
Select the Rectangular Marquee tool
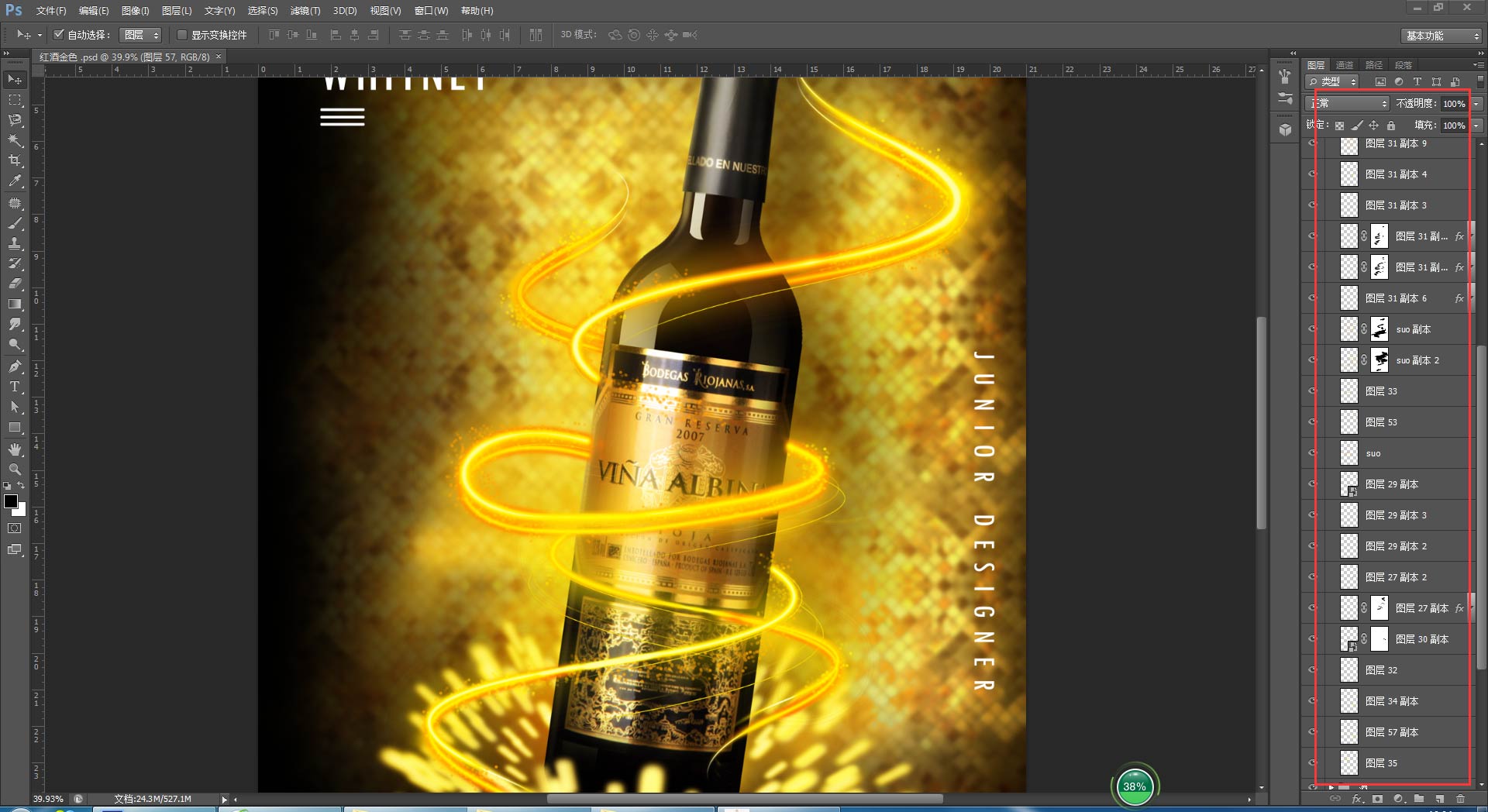(x=15, y=100)
